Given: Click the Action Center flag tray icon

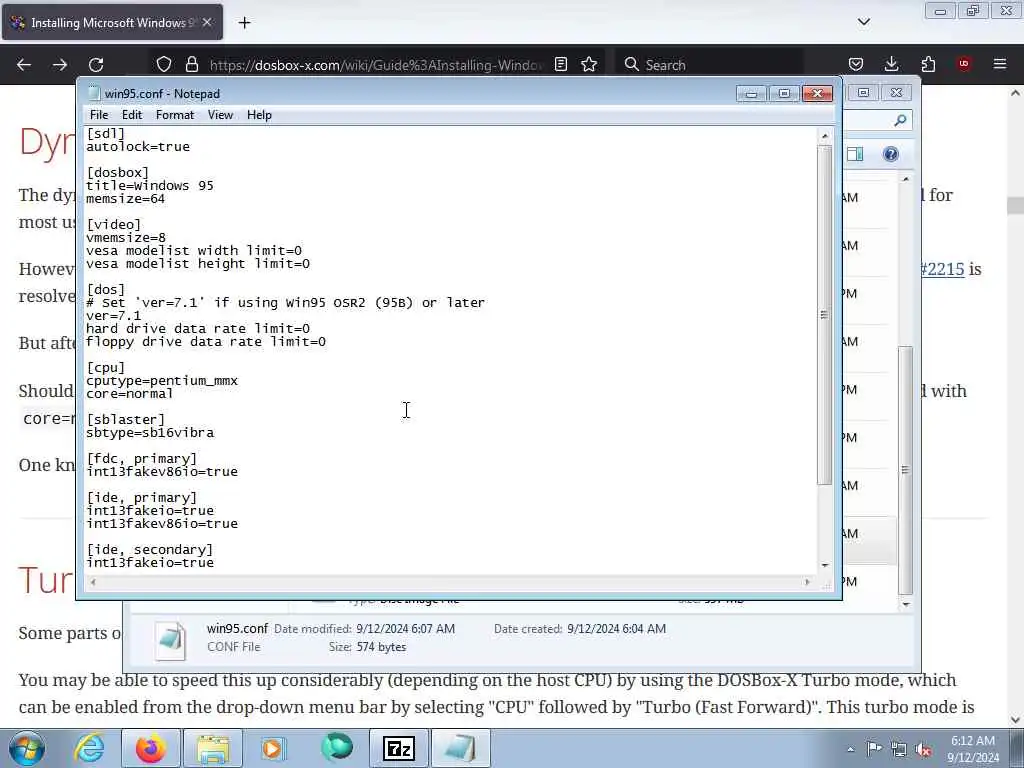Looking at the screenshot, I should point(874,749).
